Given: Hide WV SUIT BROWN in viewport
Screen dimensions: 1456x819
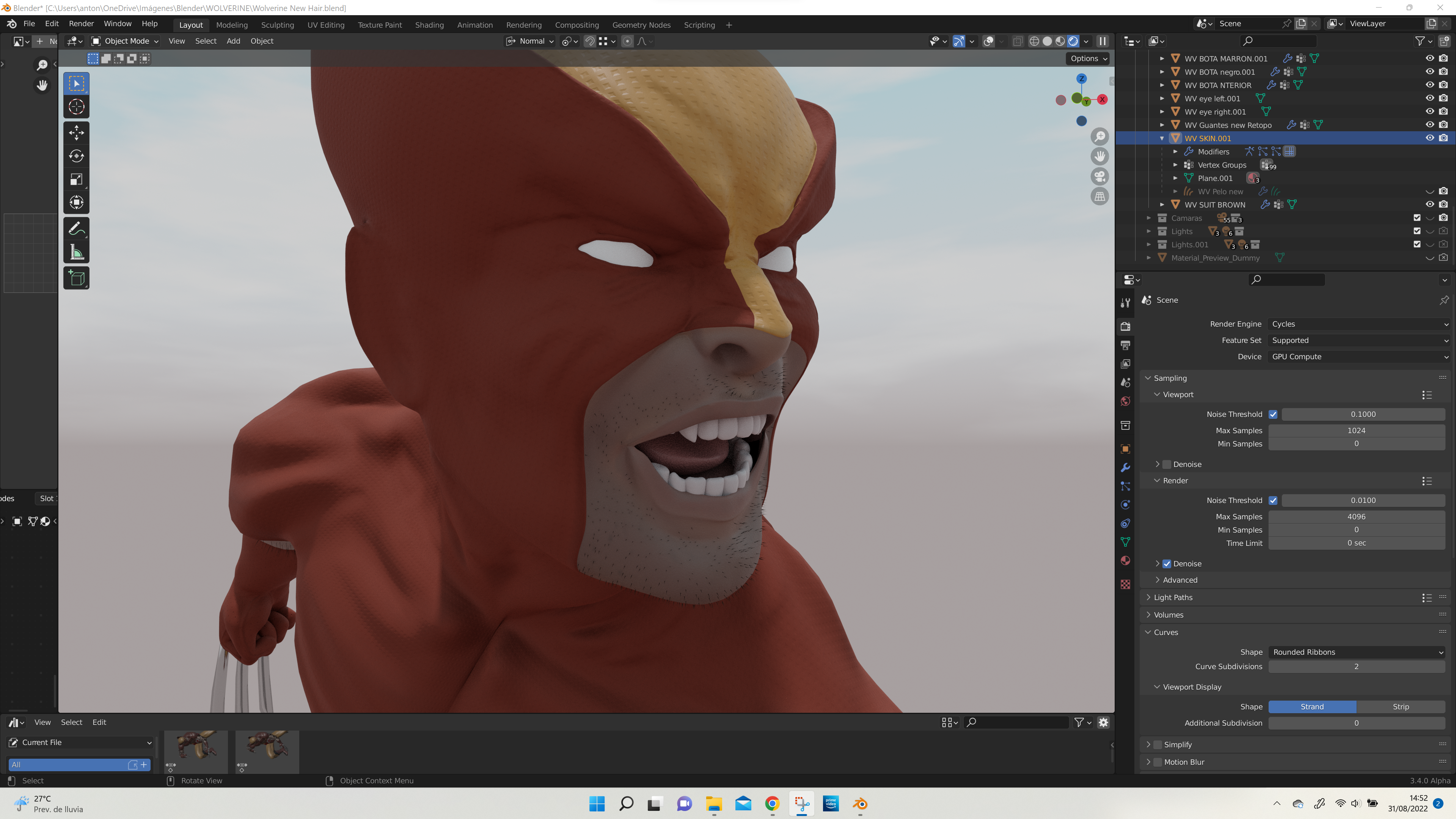Looking at the screenshot, I should point(1429,204).
